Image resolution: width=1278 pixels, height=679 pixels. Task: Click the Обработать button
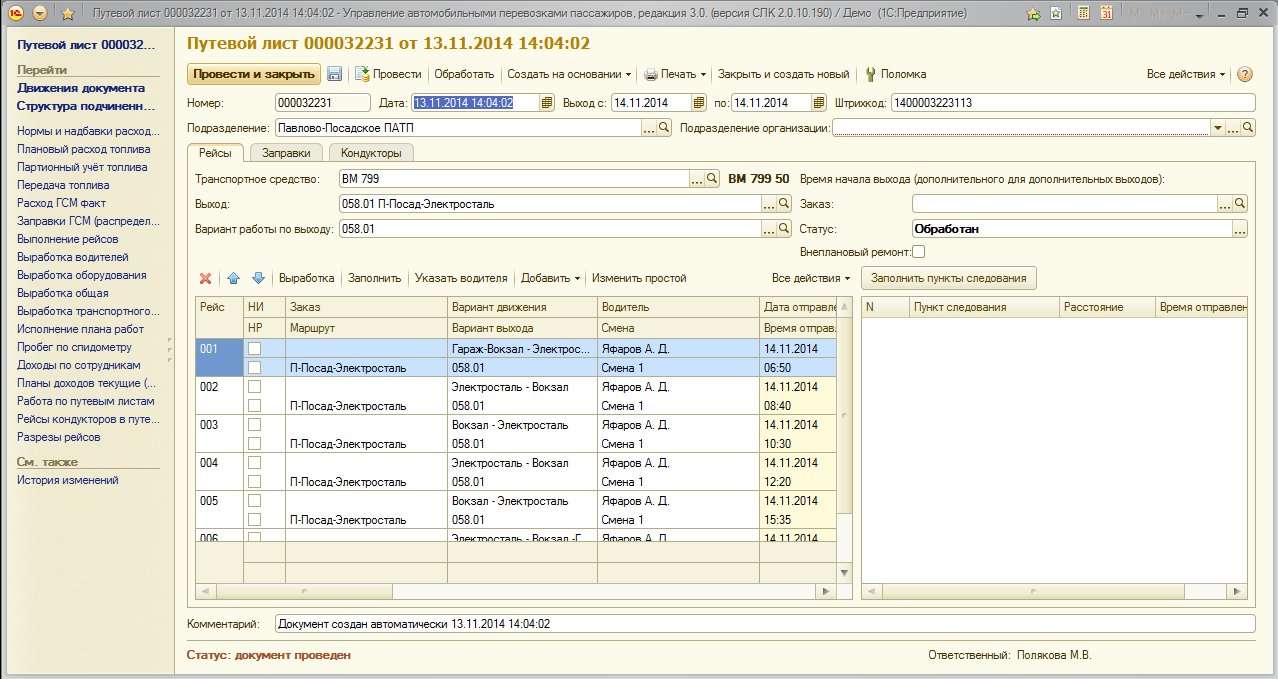click(x=464, y=74)
